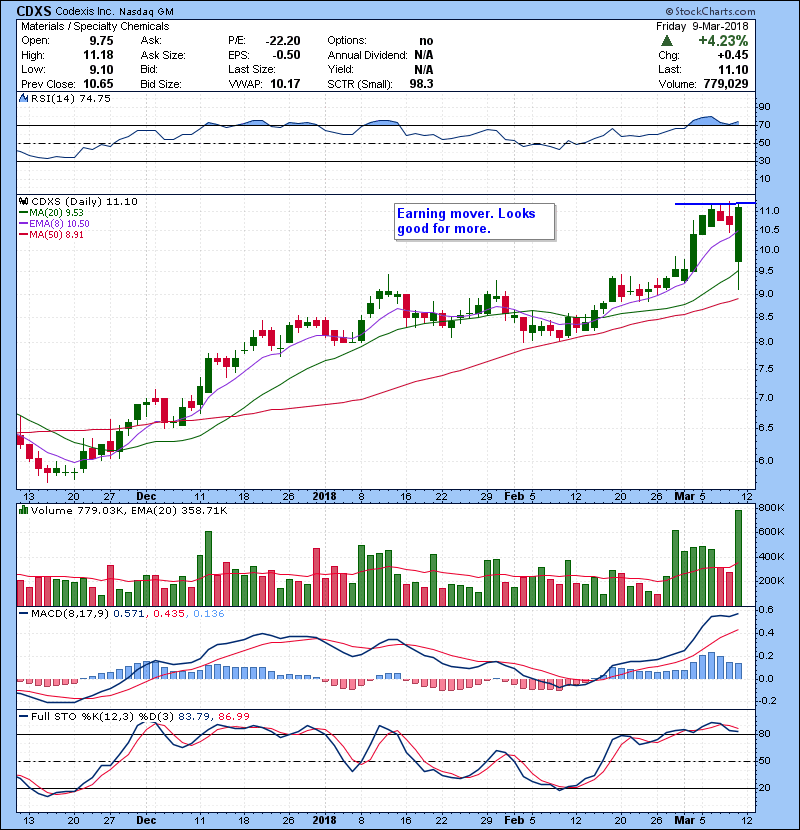
Task: Click Materials / Specialty Chemicals sector label
Action: (95, 26)
